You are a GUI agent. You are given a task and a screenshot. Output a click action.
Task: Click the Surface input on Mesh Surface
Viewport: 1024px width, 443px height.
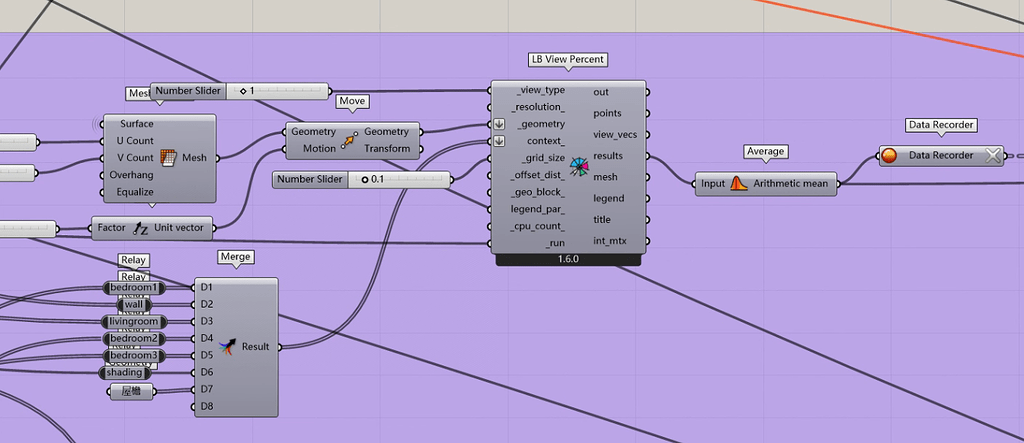136,123
